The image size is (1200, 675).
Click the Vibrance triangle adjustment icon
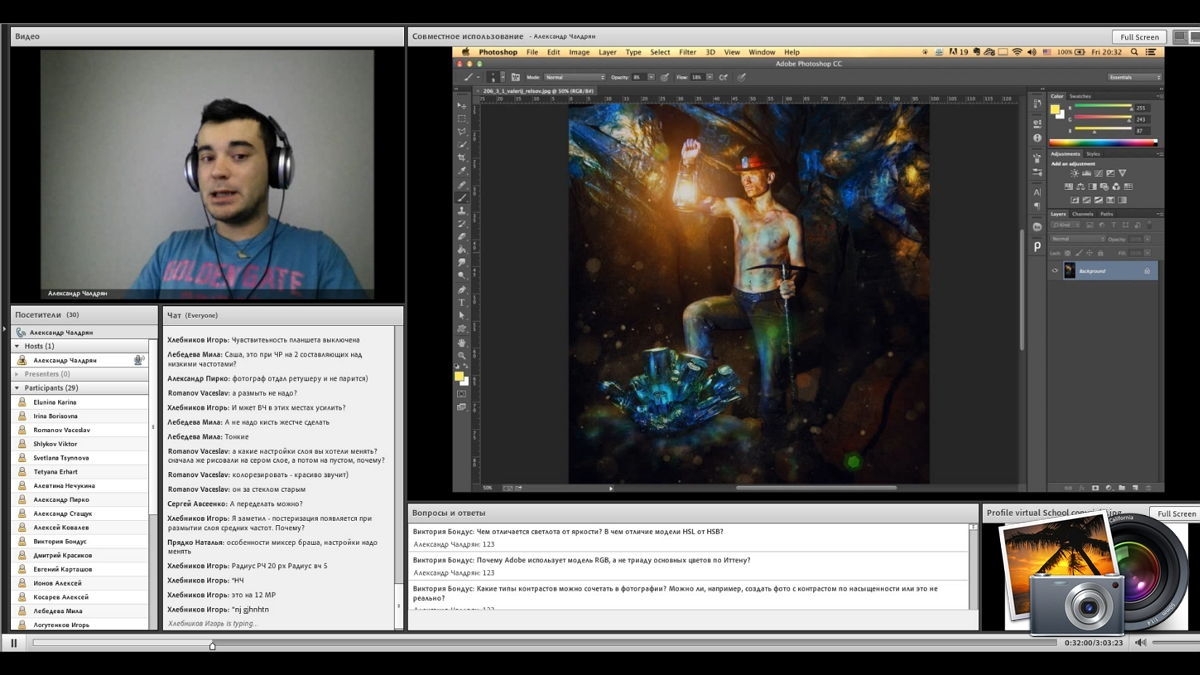tap(1122, 173)
